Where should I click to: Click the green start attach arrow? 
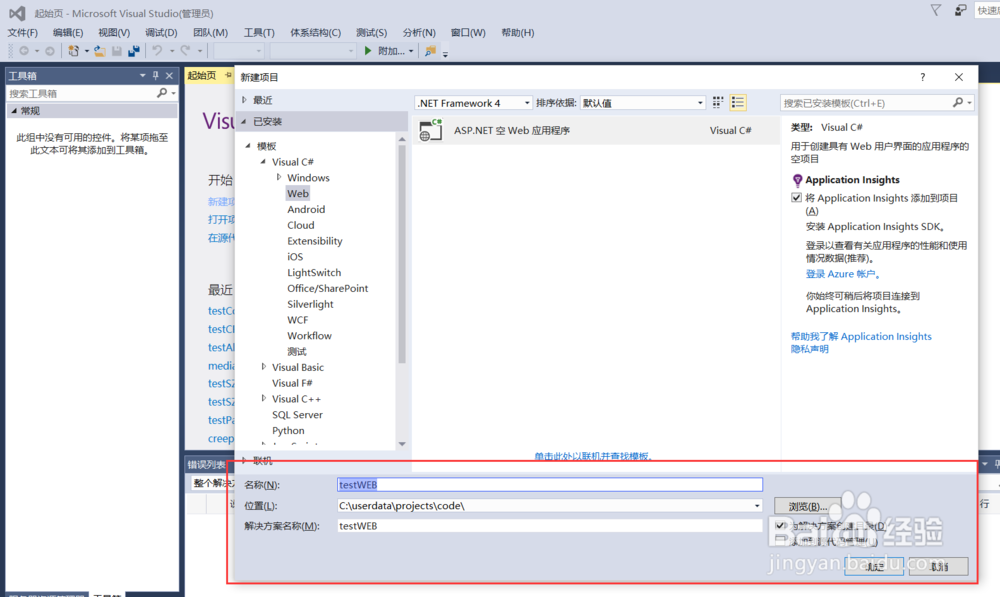coord(368,51)
